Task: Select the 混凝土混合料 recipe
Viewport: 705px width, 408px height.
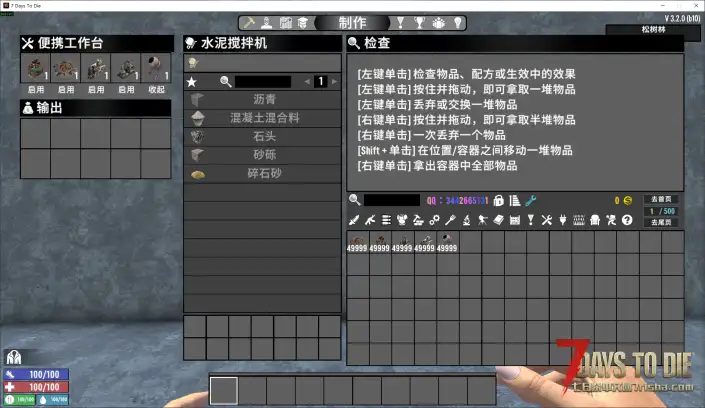Action: click(263, 118)
